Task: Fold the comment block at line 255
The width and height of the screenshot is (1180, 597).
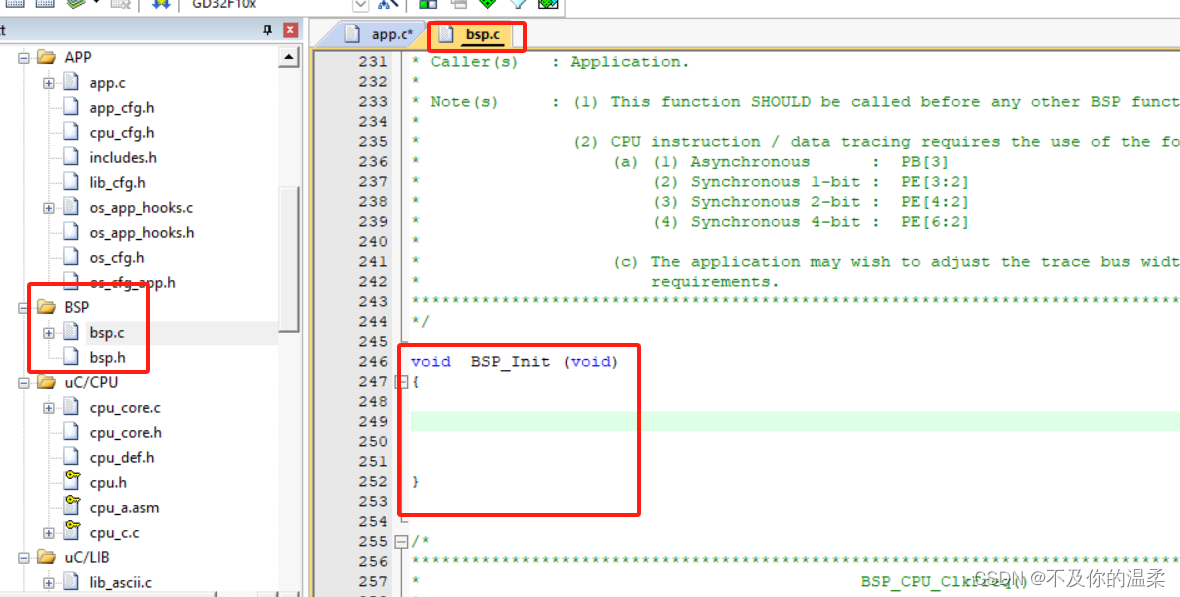Action: coord(402,541)
